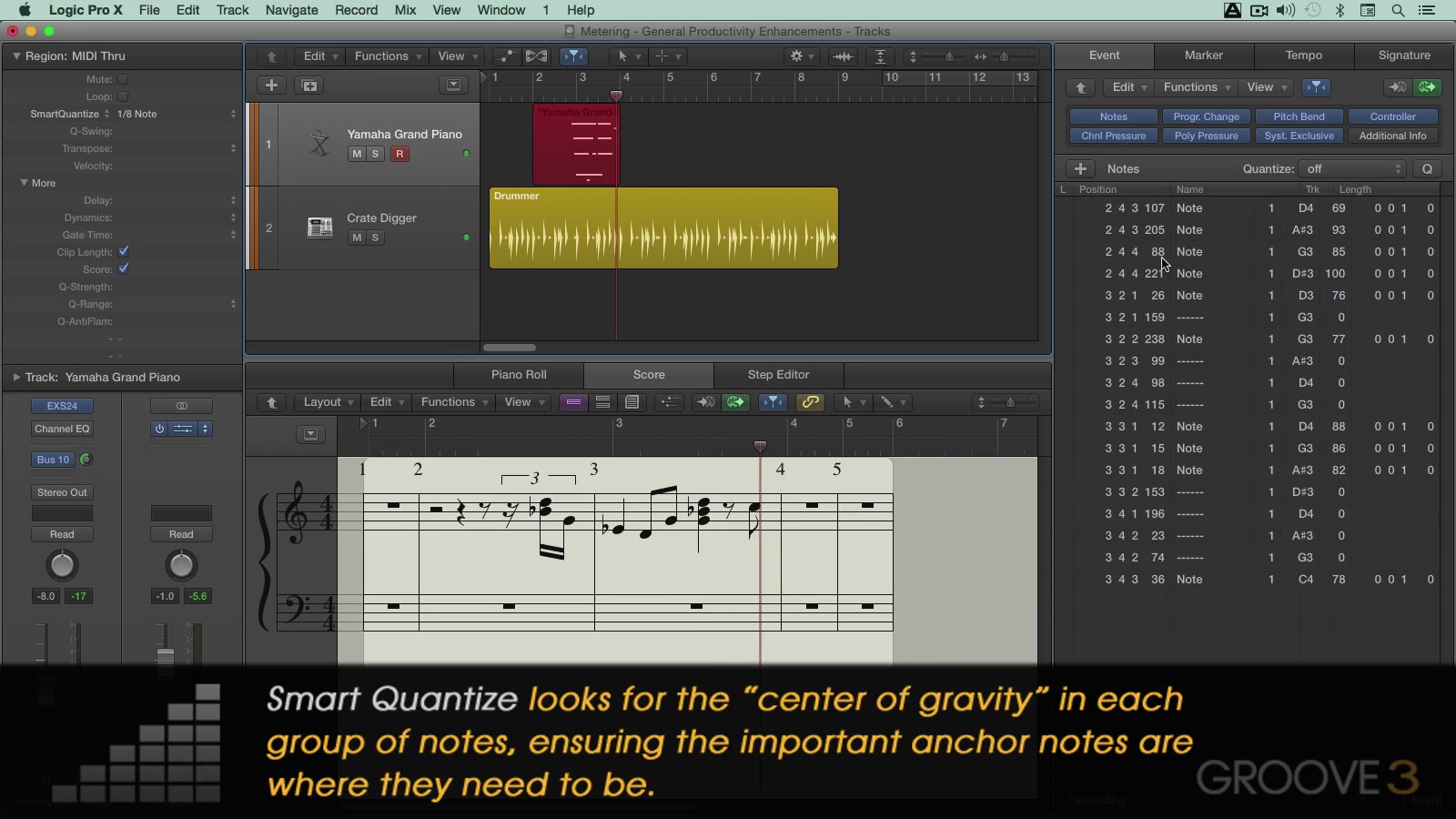Toggle green MIDI Out in Event List
The width and height of the screenshot is (1456, 819).
tap(1427, 87)
